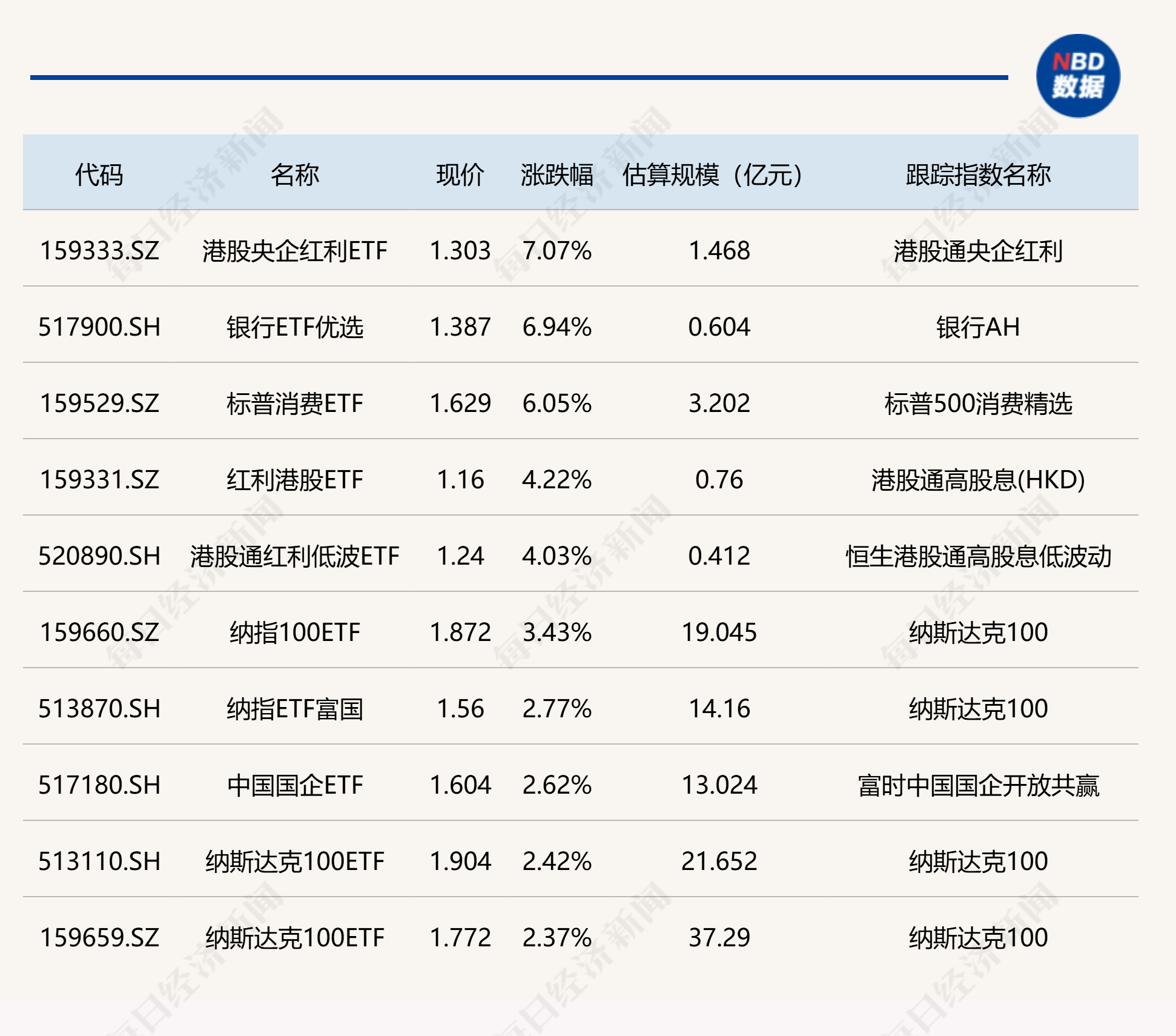Select fund code 513110.SH
Screen dimensions: 1176x1036
pyautogui.click(x=99, y=862)
